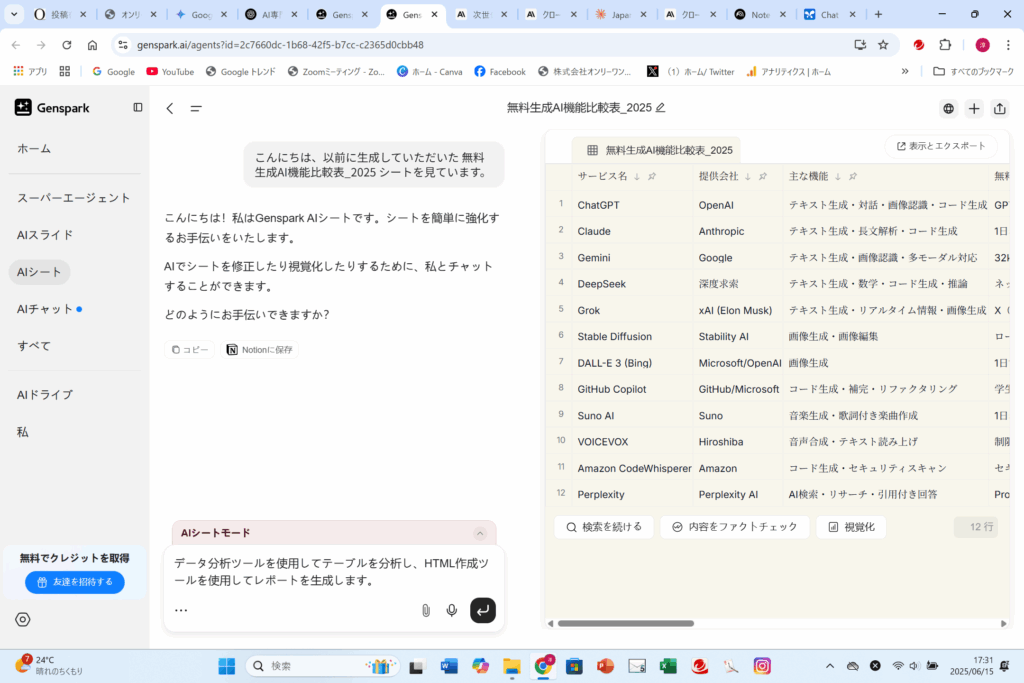Collapse the Genspark sidebar panel icon

click(x=138, y=108)
